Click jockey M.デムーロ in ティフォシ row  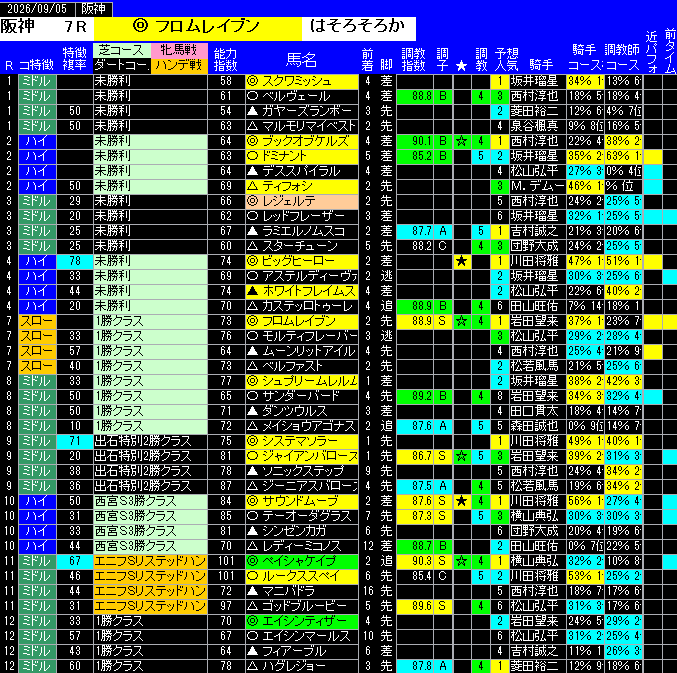coord(538,186)
